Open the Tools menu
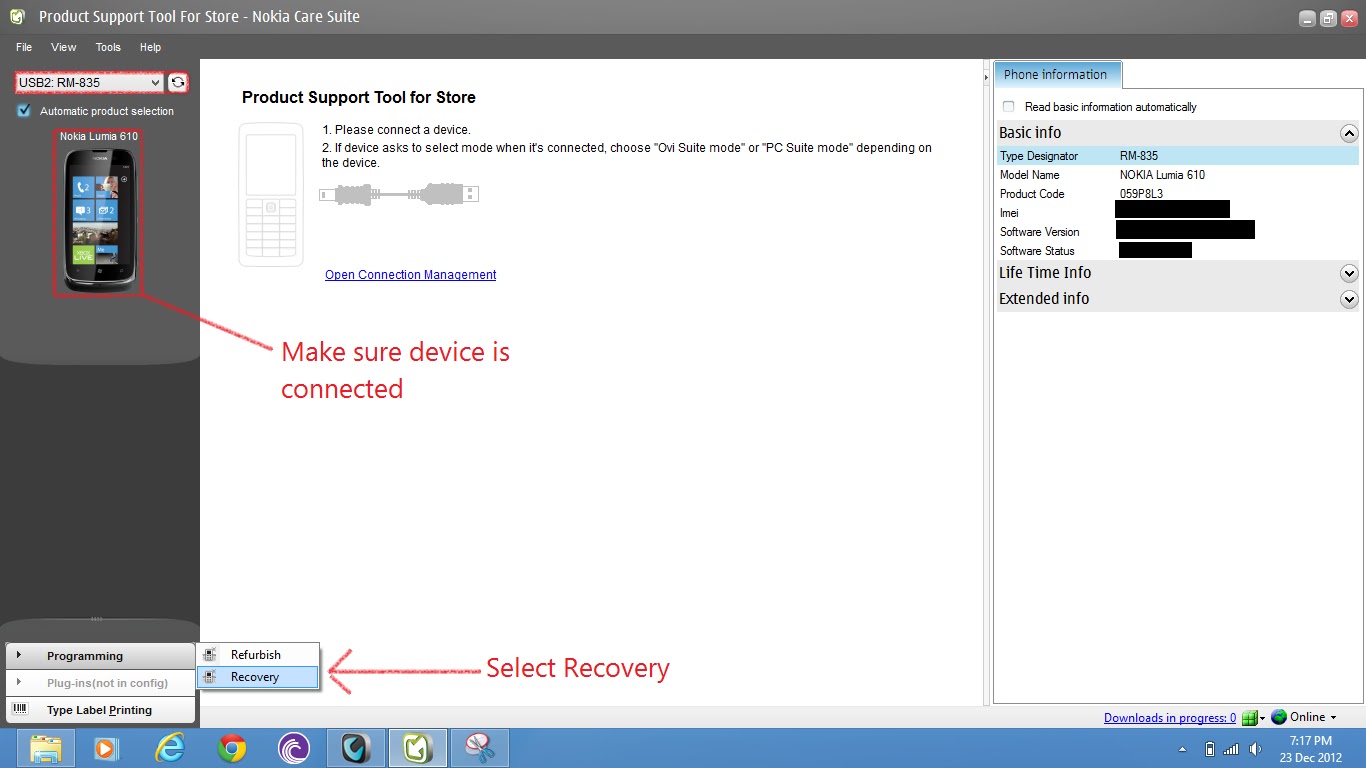 [x=108, y=47]
